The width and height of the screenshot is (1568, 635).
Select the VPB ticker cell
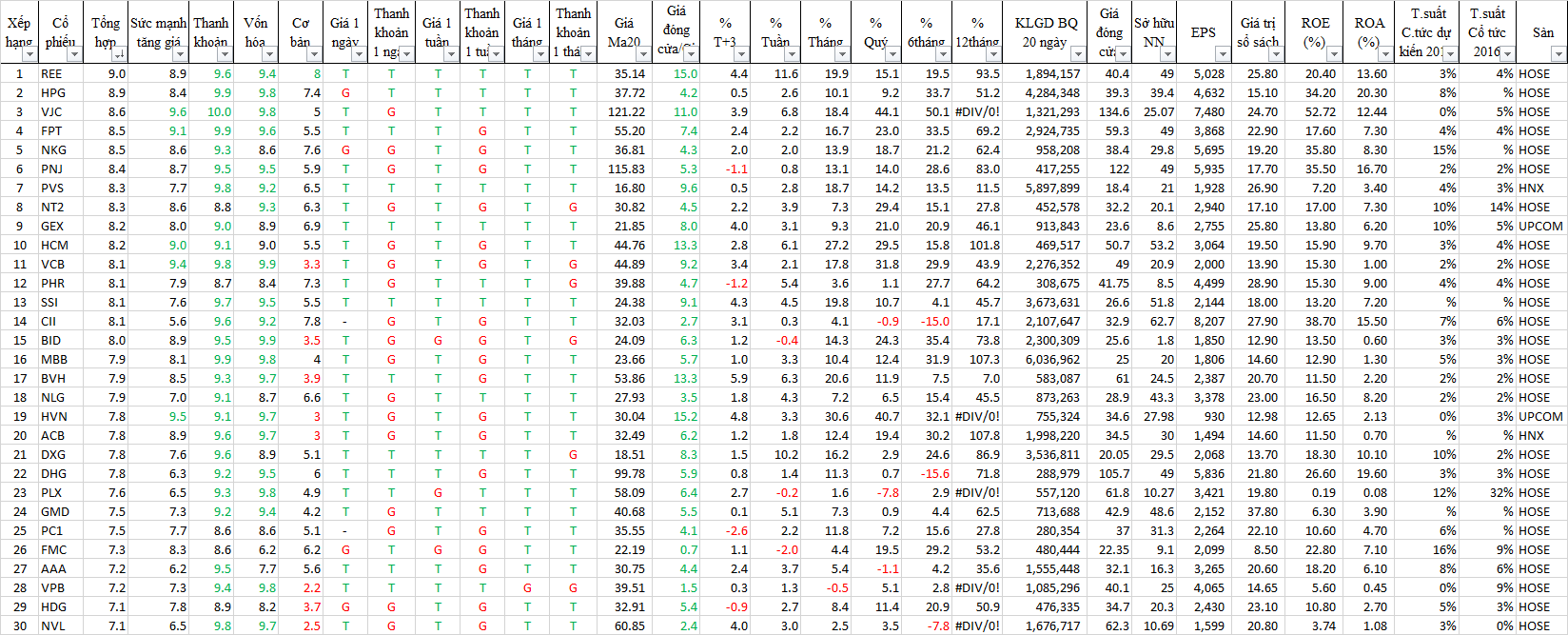point(61,587)
